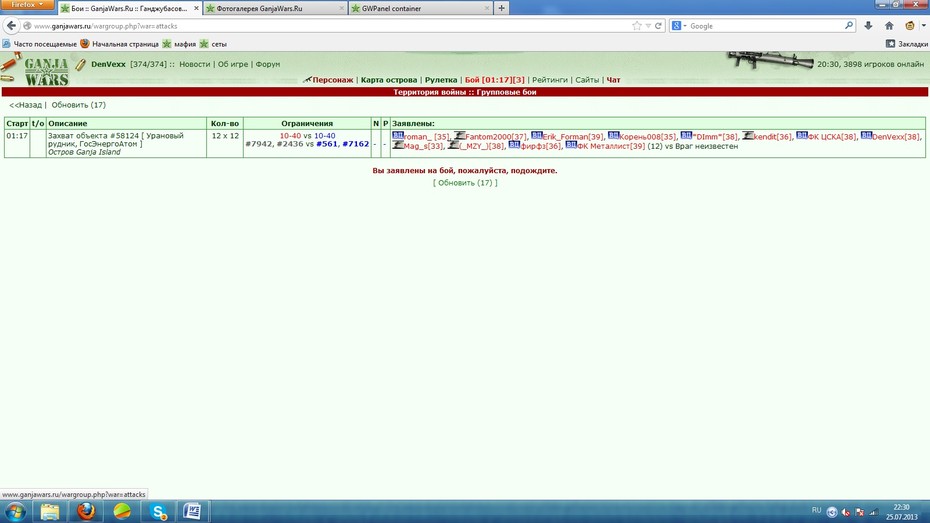Open the Новости page
This screenshot has width=930, height=523.
point(195,64)
